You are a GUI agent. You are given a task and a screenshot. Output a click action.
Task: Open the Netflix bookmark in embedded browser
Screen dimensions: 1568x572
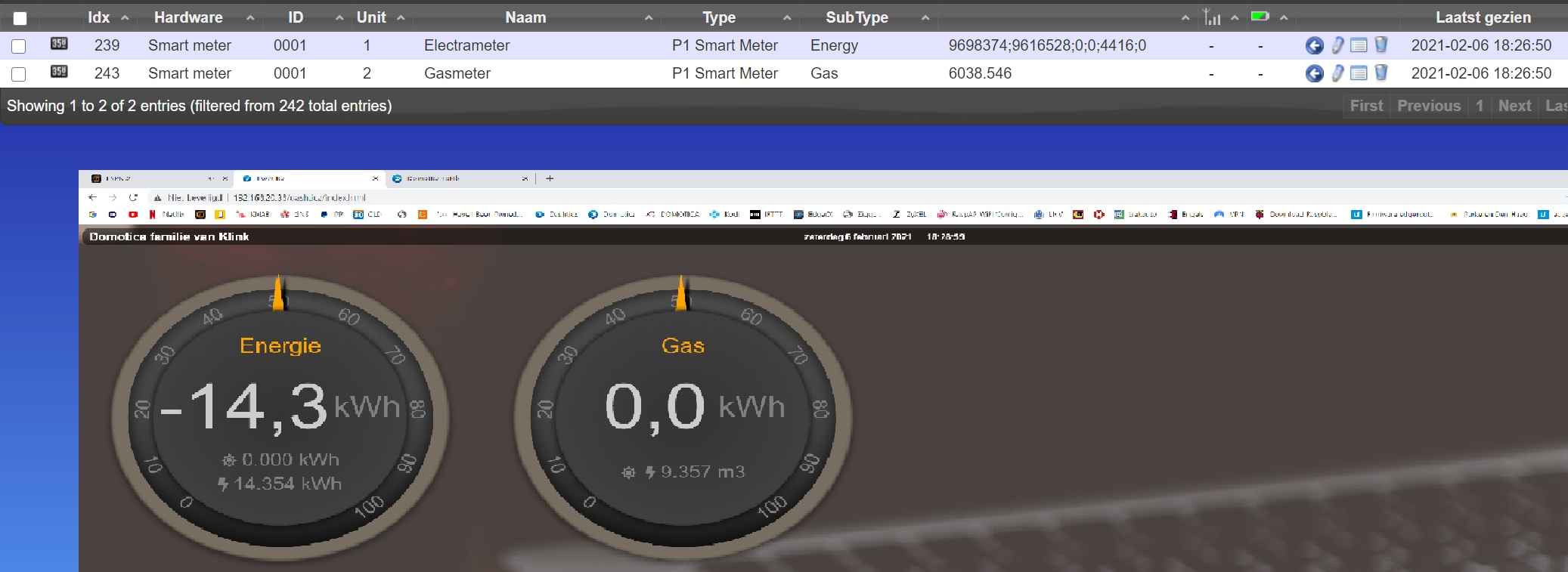tap(167, 215)
